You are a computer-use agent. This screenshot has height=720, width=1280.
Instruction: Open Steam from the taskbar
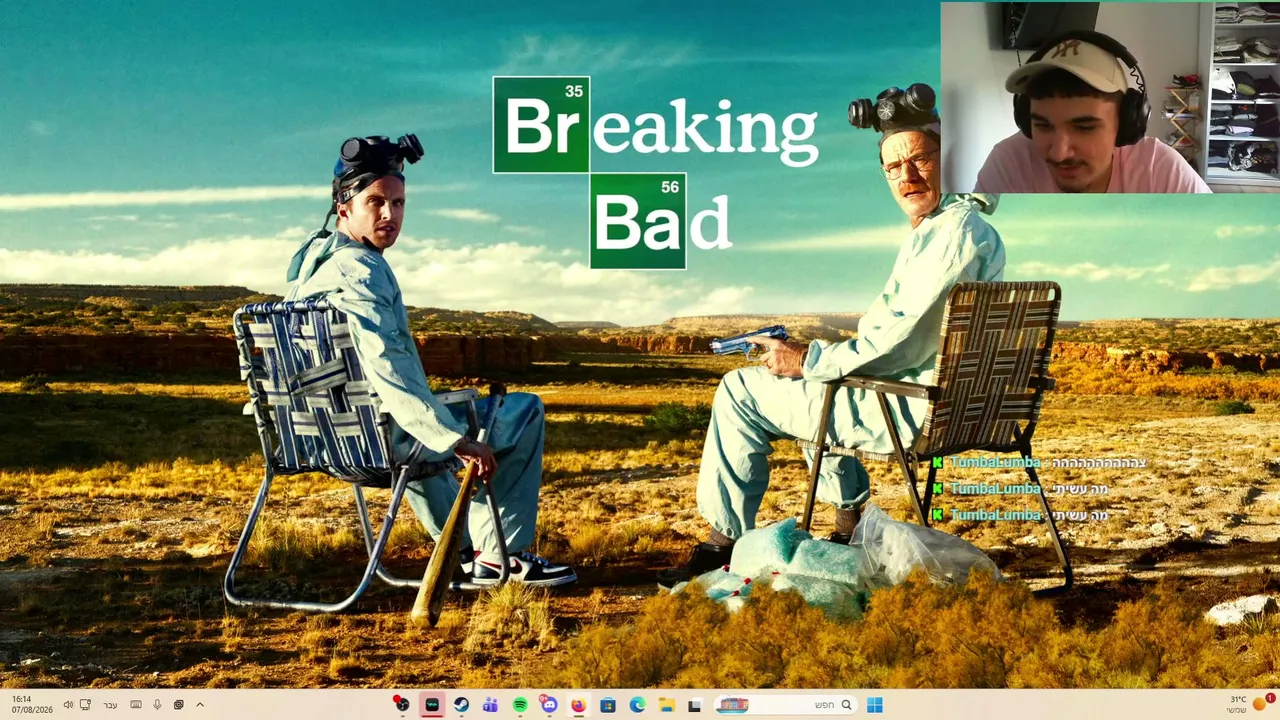pos(461,705)
